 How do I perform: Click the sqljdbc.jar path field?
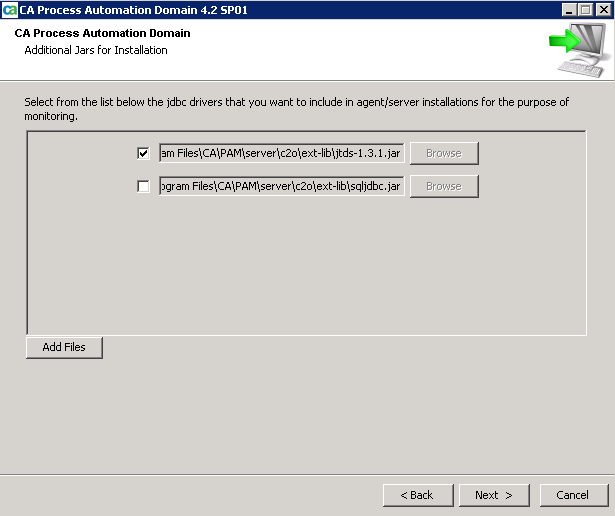[281, 186]
